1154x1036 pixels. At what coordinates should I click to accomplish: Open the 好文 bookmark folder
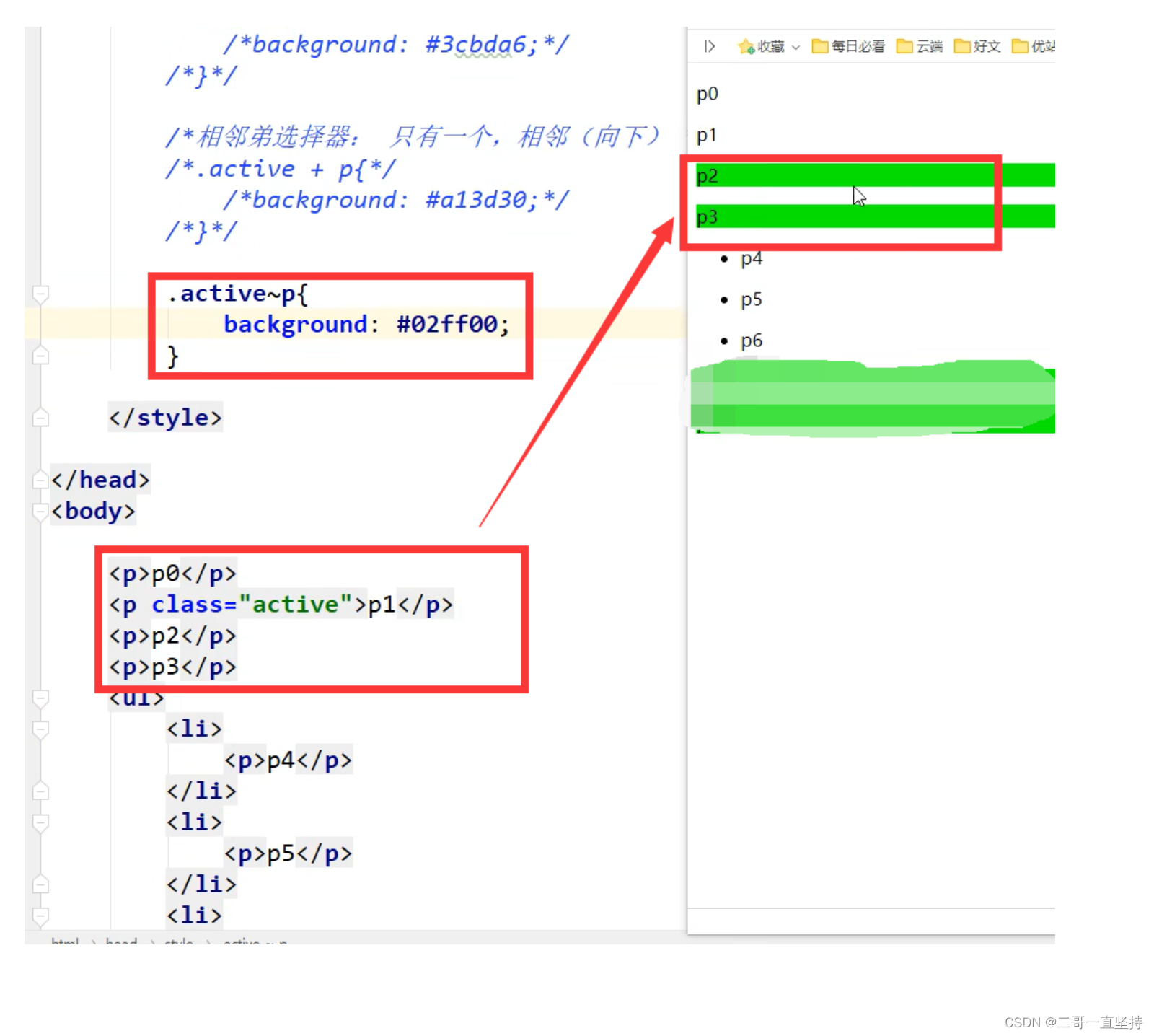pos(977,46)
